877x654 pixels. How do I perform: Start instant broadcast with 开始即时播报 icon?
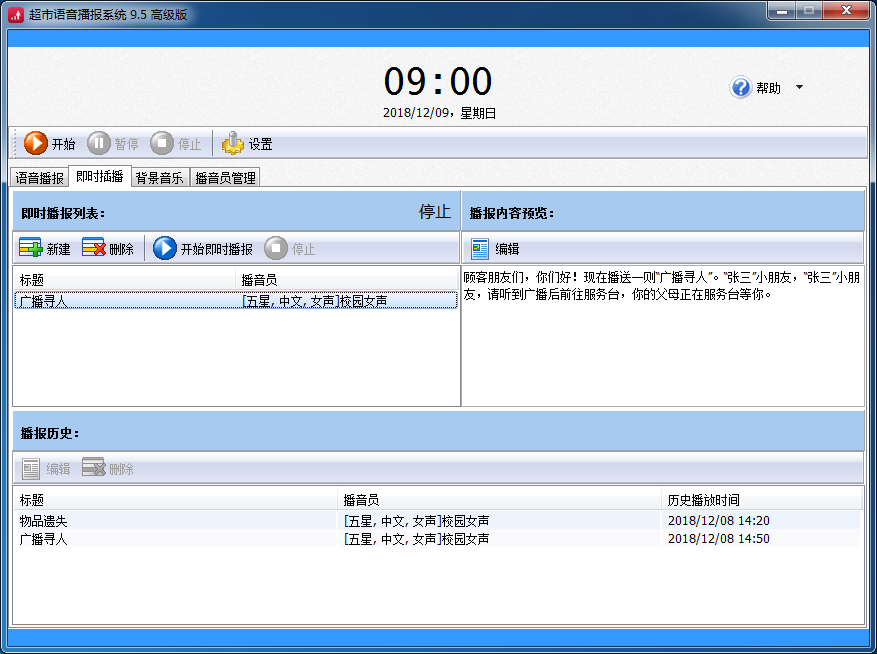coord(164,248)
